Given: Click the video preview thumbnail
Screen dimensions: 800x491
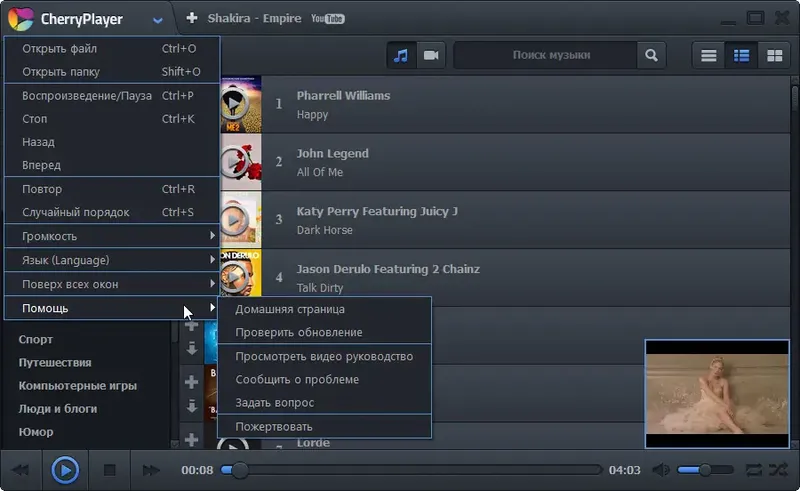Looking at the screenshot, I should click(717, 394).
